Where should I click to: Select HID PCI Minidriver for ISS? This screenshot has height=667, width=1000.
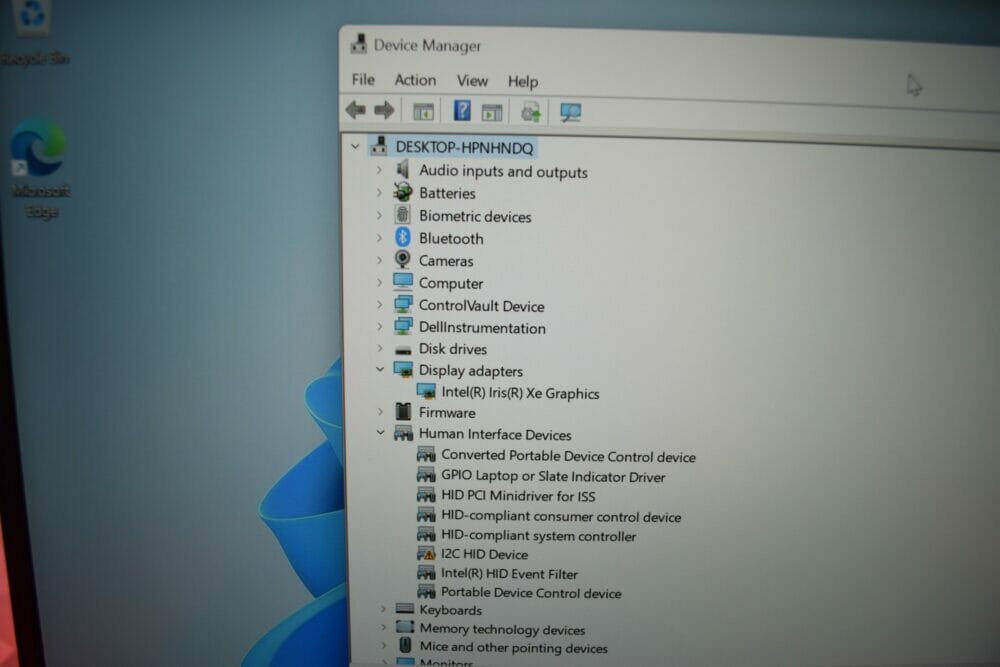pos(518,495)
